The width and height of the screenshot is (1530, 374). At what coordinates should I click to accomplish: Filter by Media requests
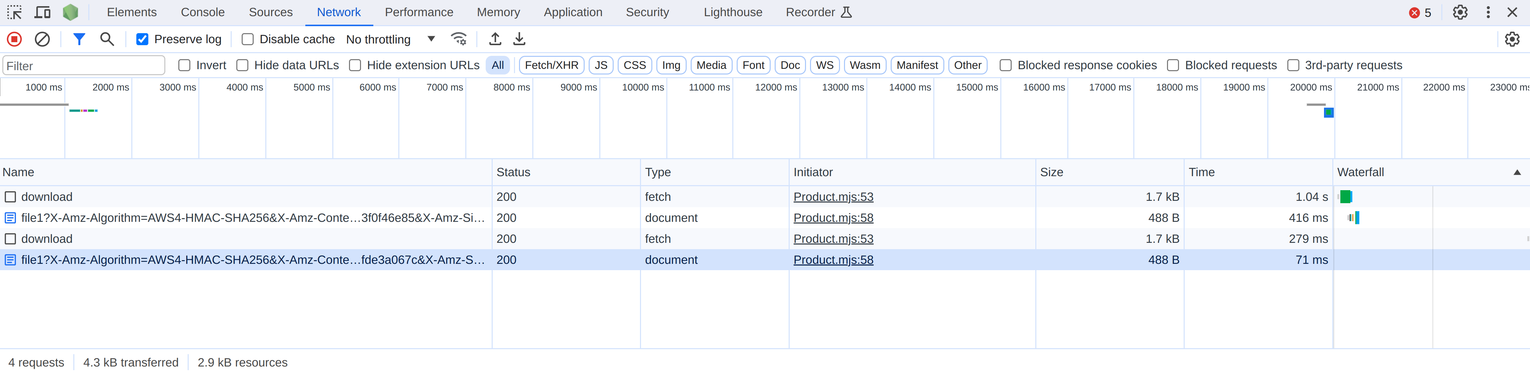(711, 65)
